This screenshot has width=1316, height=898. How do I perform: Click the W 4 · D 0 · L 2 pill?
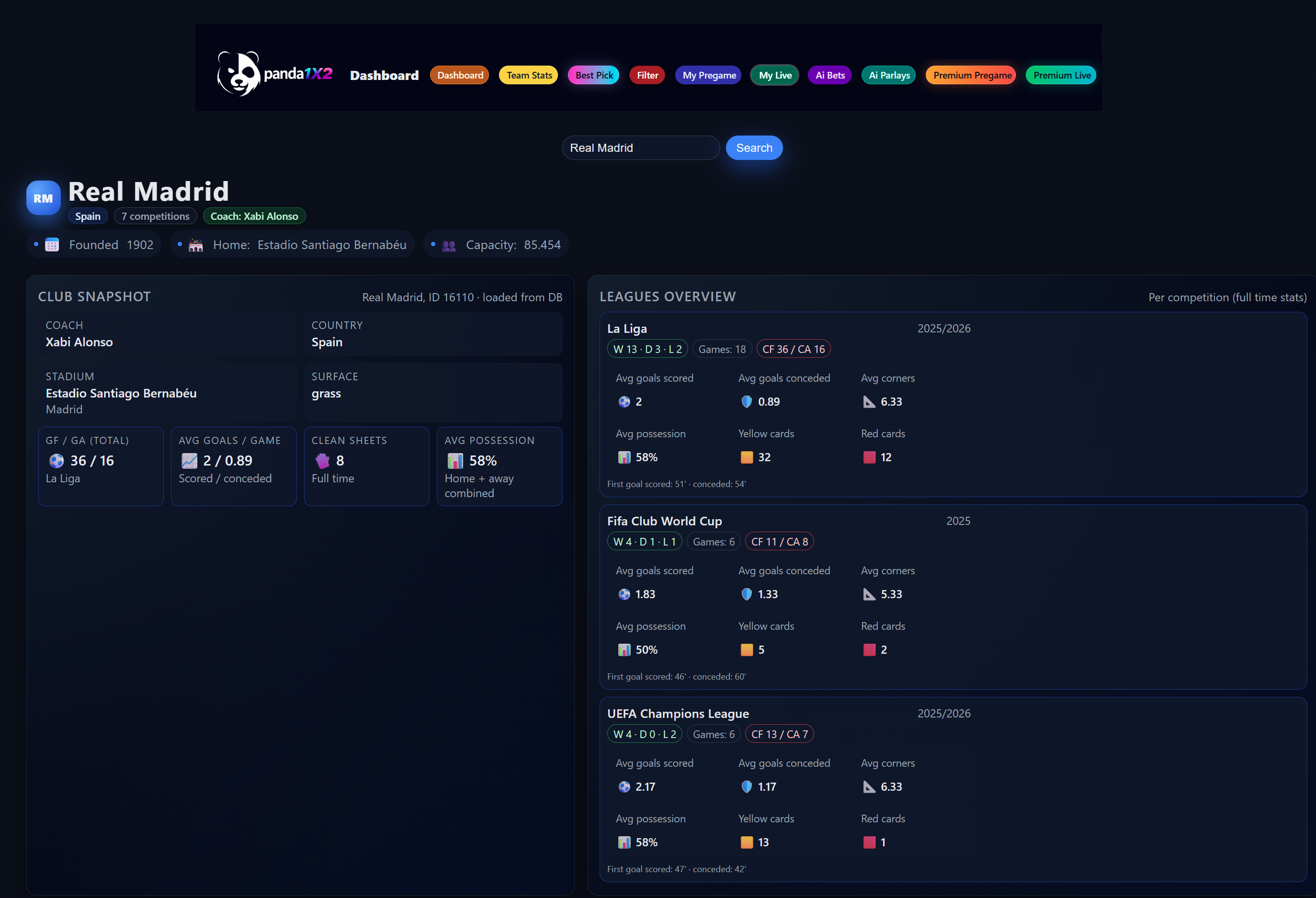[x=645, y=734]
